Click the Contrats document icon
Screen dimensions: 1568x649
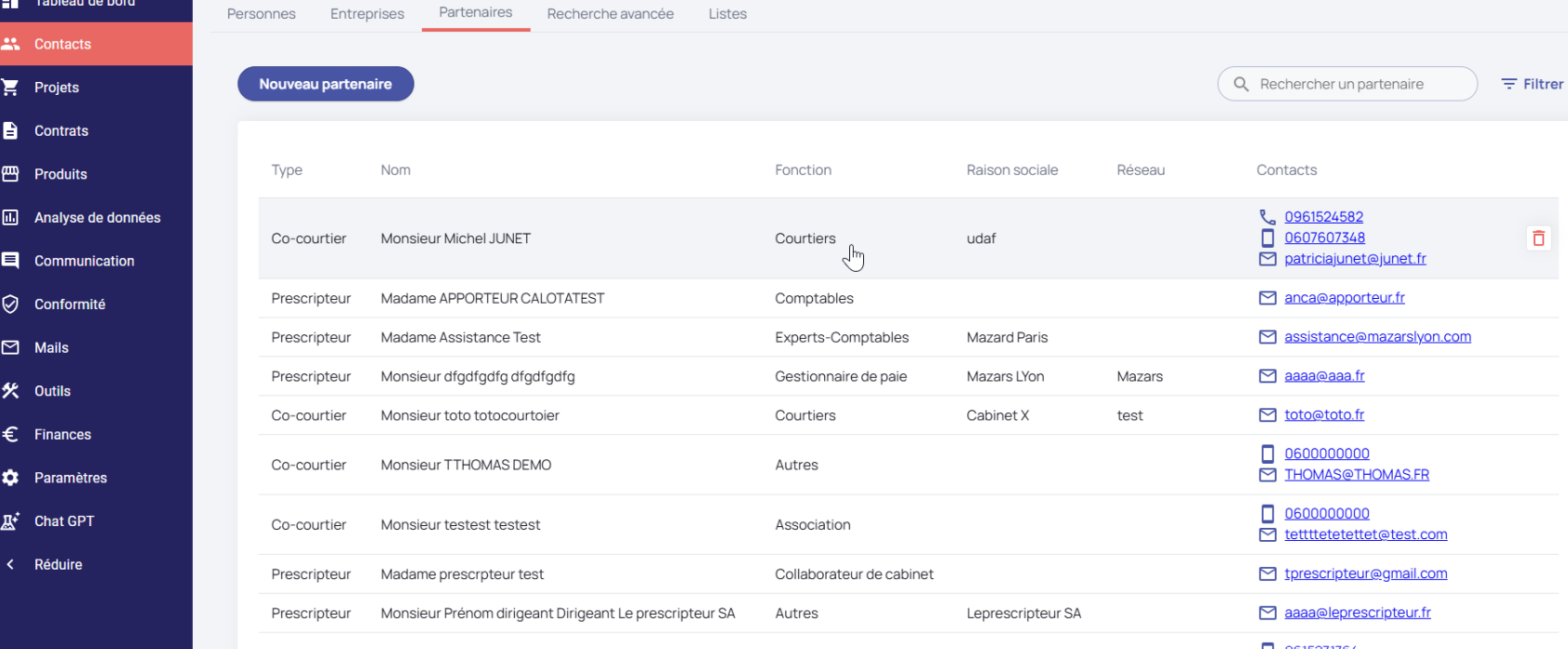pos(11,131)
